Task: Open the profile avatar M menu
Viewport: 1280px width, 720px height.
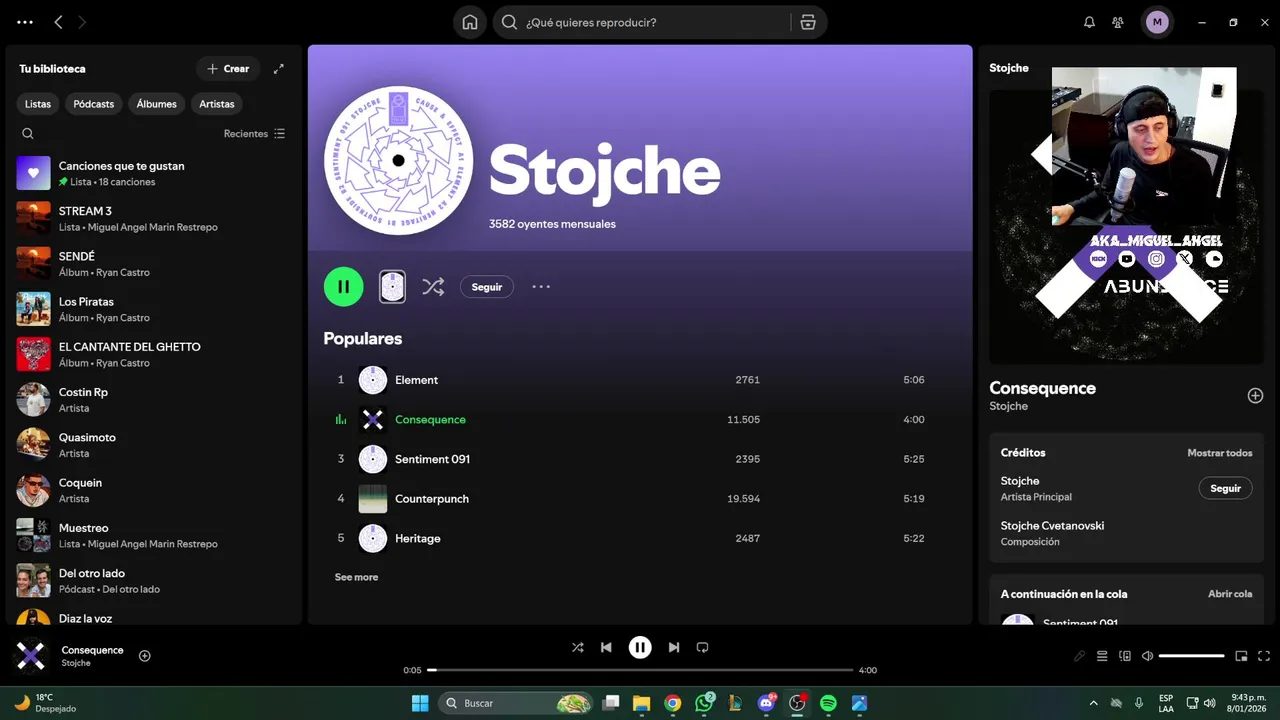Action: 1157,22
